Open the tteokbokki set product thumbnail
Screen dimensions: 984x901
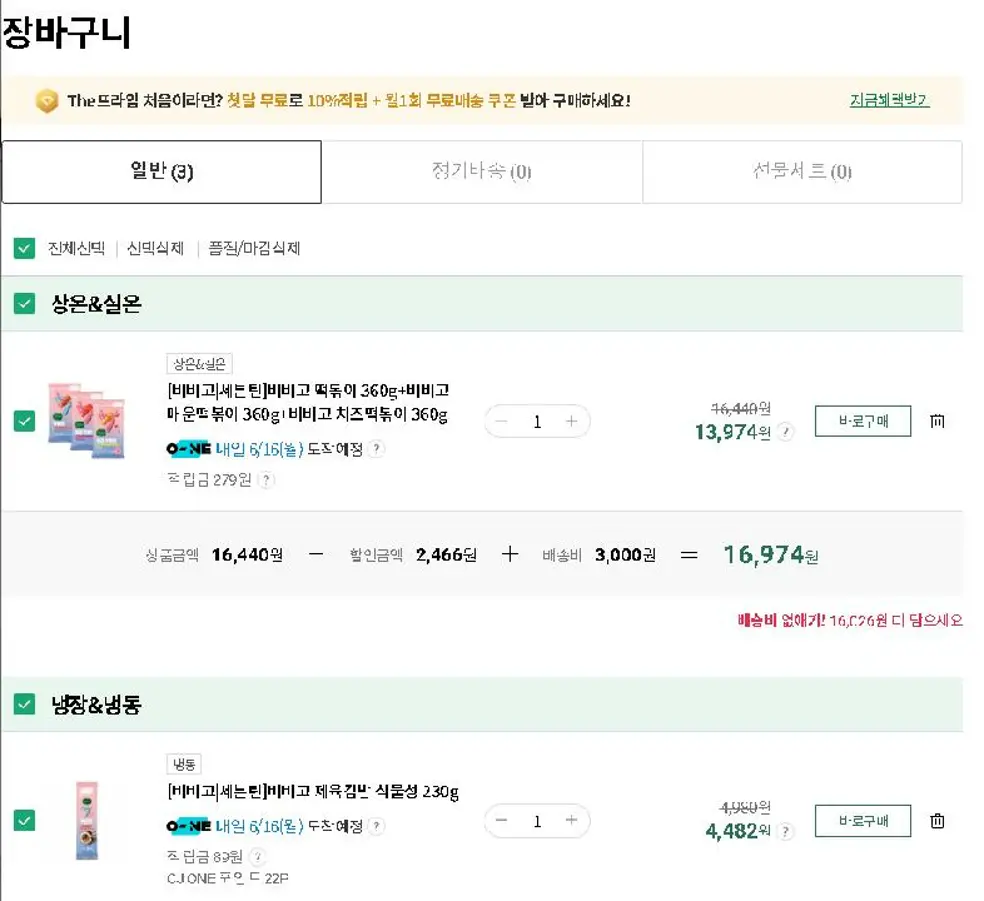coord(87,420)
